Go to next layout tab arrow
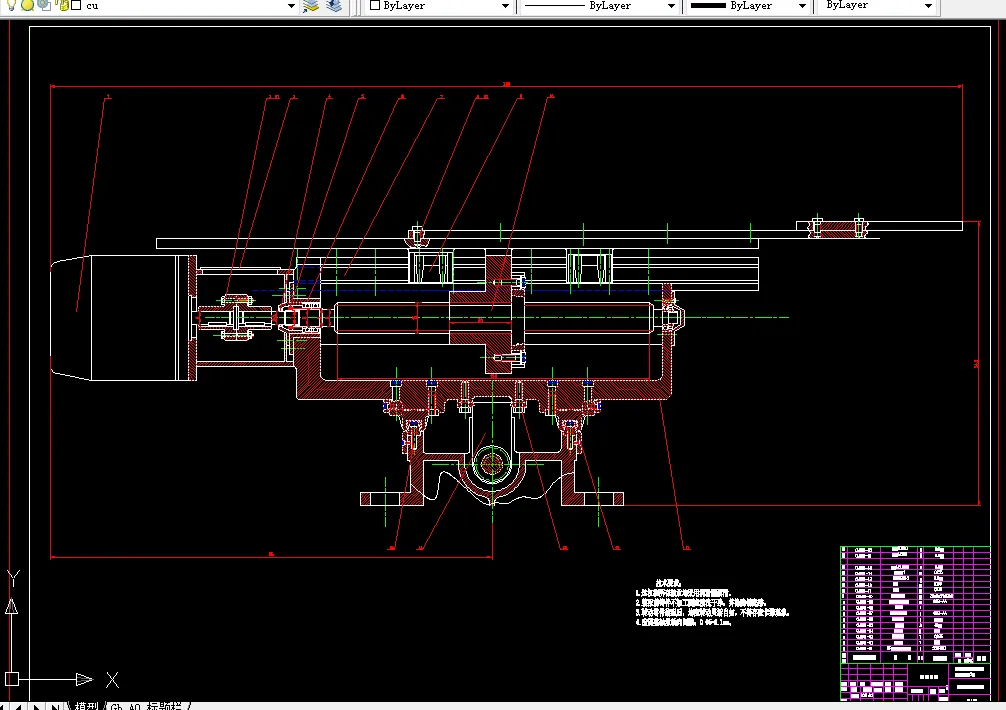1006x710 pixels. [37, 707]
